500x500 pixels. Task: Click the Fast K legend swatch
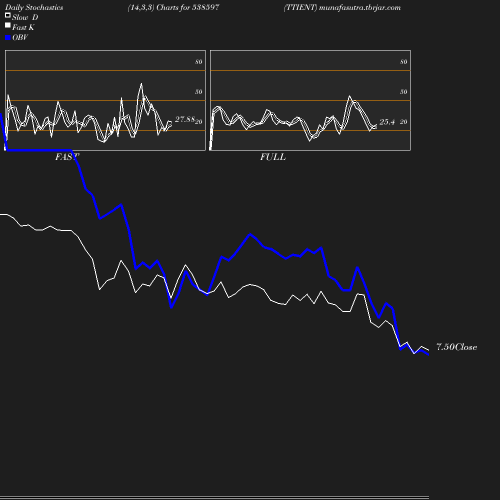tap(8, 25)
